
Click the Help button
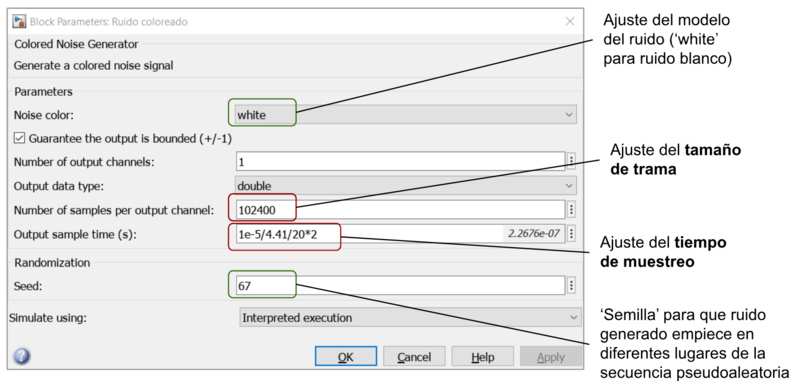coord(482,356)
